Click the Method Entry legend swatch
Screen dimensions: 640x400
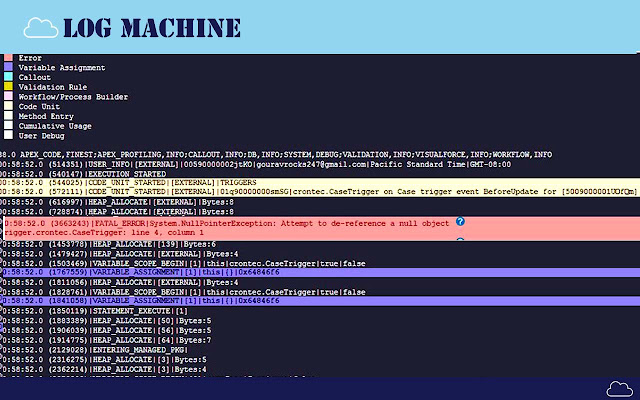click(8, 116)
